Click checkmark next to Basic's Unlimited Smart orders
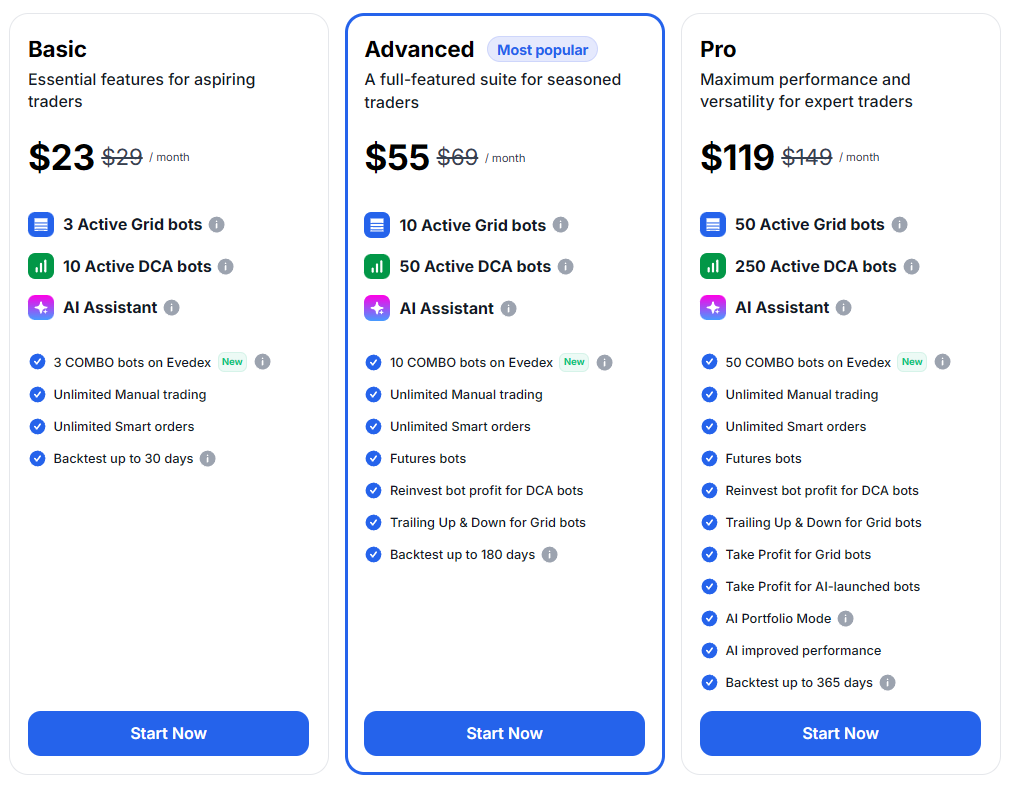Image resolution: width=1010 pixels, height=790 pixels. 38,427
